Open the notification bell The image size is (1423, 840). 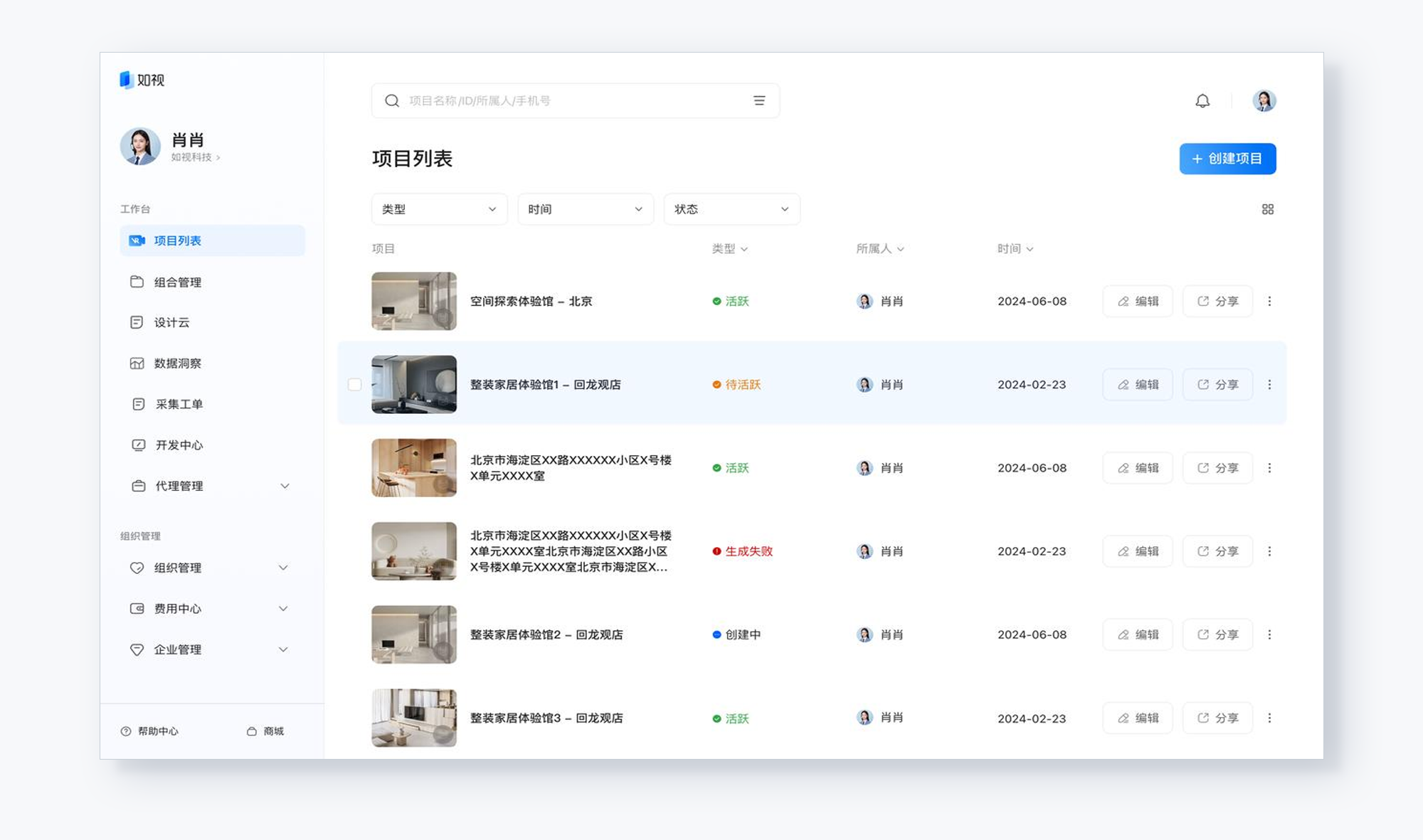(x=1202, y=101)
